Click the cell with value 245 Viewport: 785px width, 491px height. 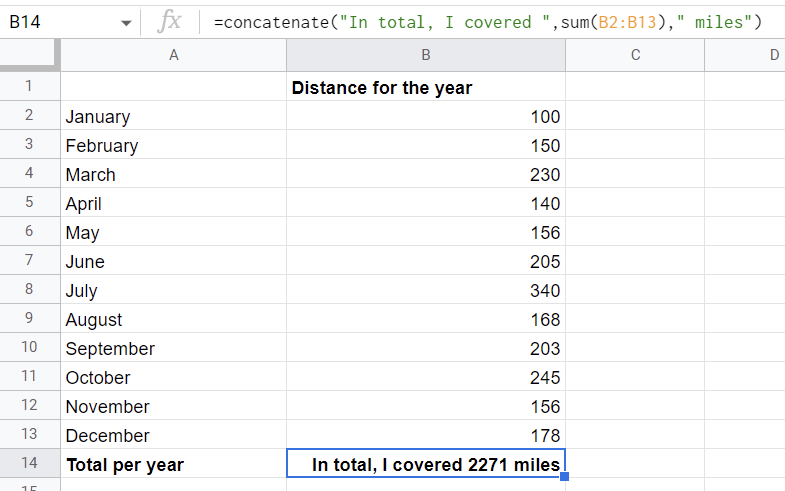(x=426, y=377)
